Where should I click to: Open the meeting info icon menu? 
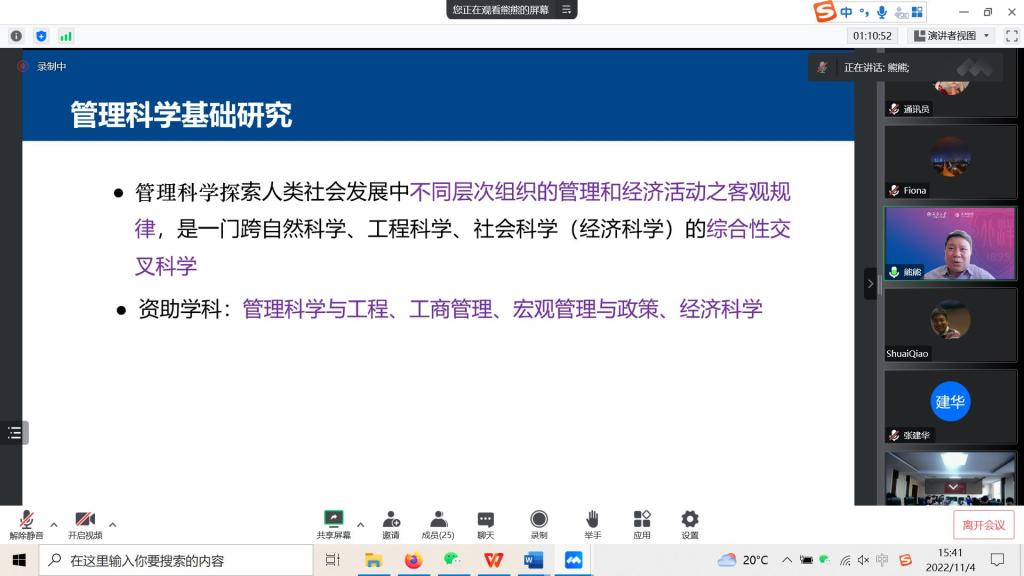tap(16, 36)
